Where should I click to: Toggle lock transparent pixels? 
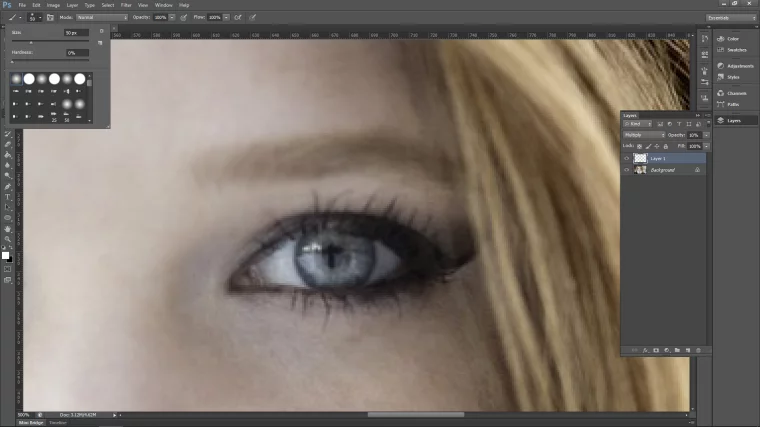coord(639,146)
